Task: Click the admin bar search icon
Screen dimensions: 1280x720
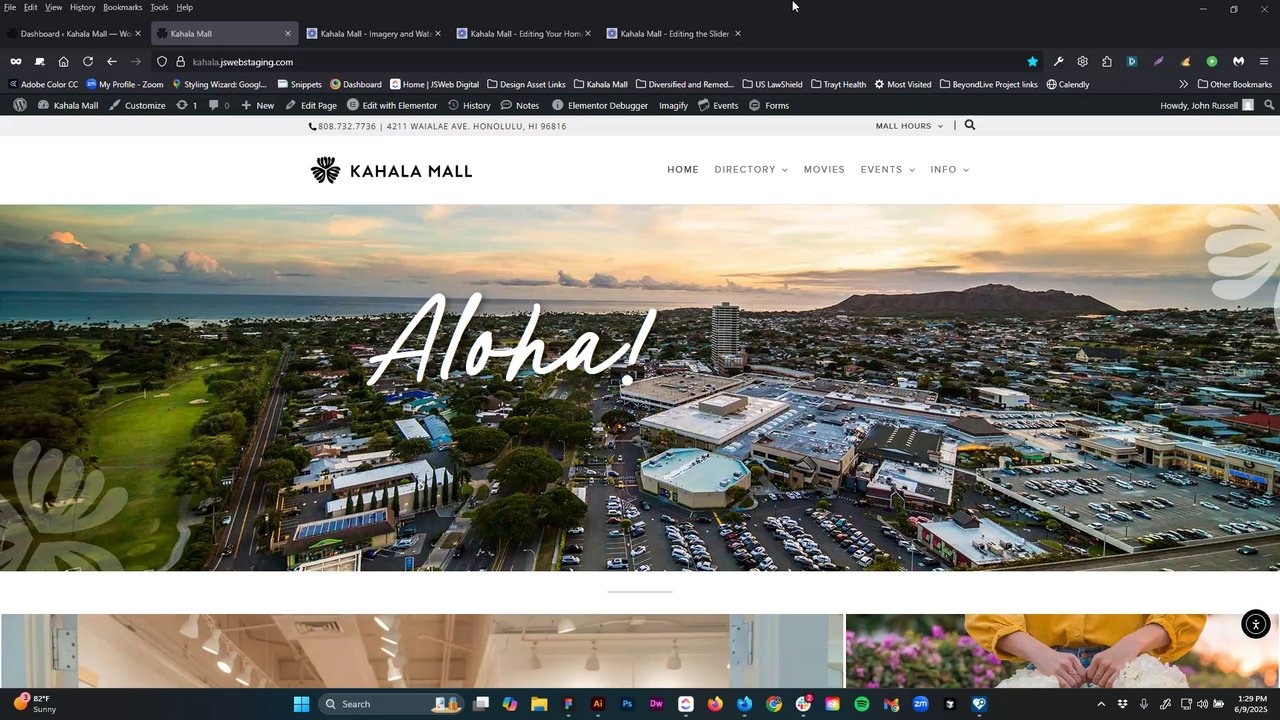Action: coord(1269,105)
